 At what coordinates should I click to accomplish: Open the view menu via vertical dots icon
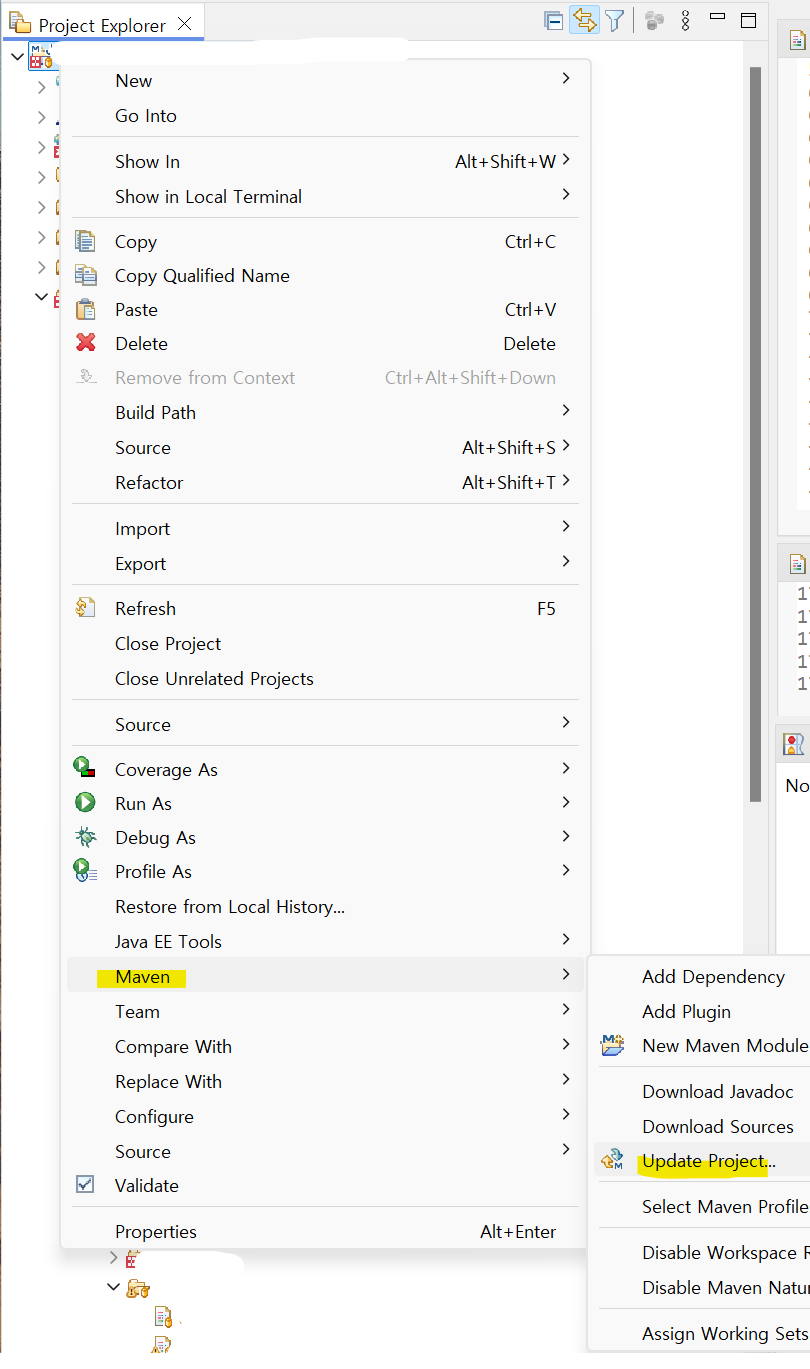click(684, 19)
